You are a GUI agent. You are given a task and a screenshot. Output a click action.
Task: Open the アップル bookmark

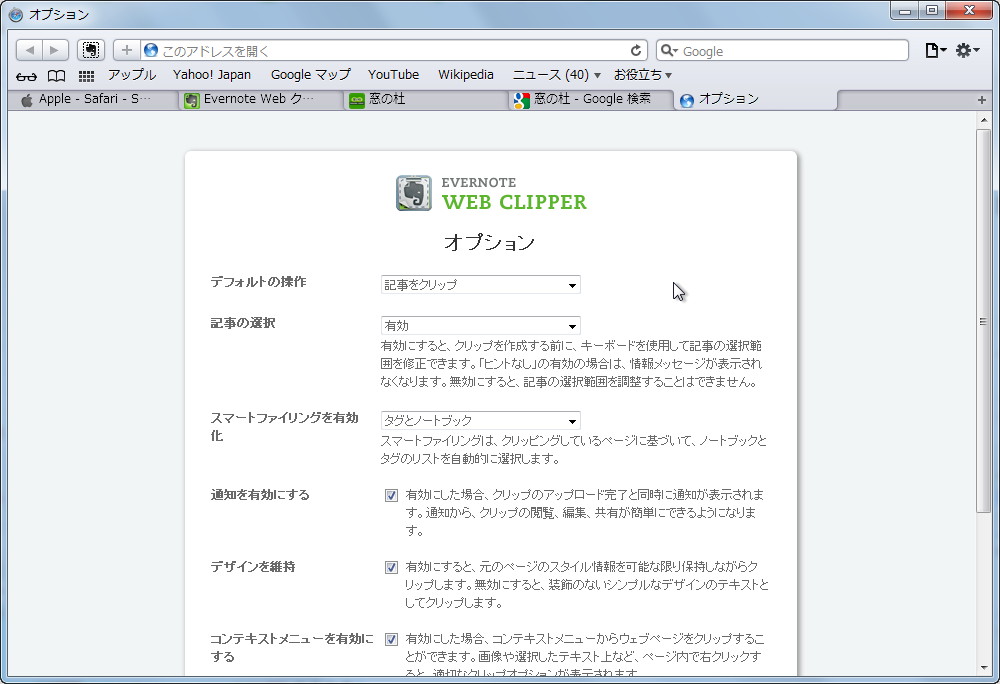tap(132, 75)
